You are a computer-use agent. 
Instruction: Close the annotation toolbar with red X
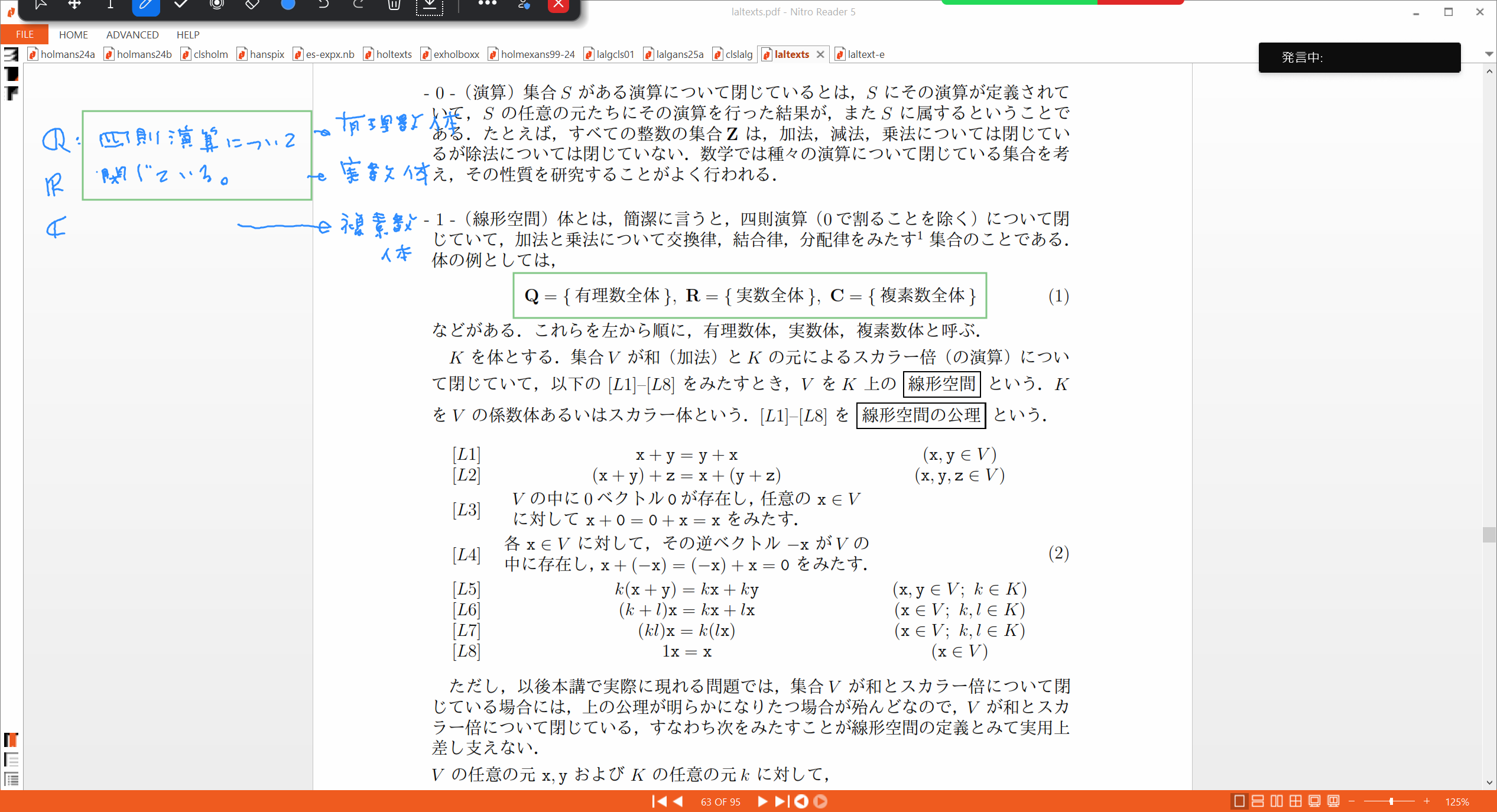pyautogui.click(x=558, y=5)
